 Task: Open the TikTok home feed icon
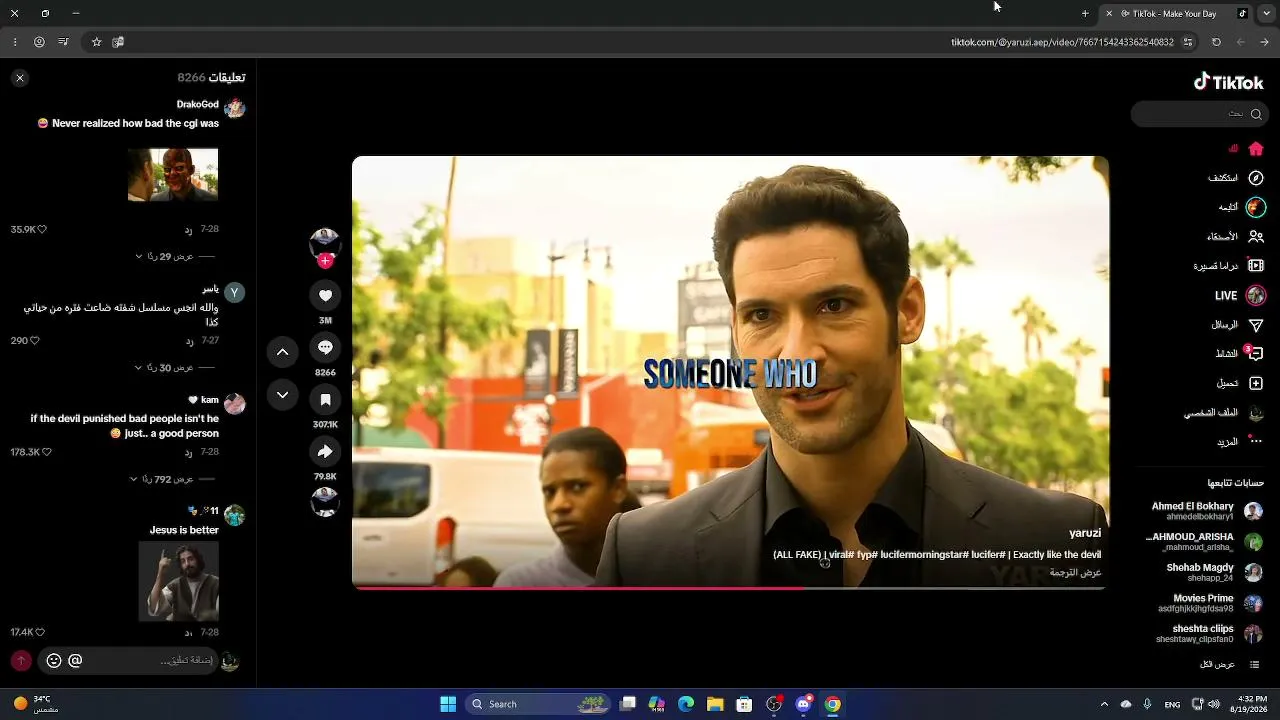(1256, 149)
